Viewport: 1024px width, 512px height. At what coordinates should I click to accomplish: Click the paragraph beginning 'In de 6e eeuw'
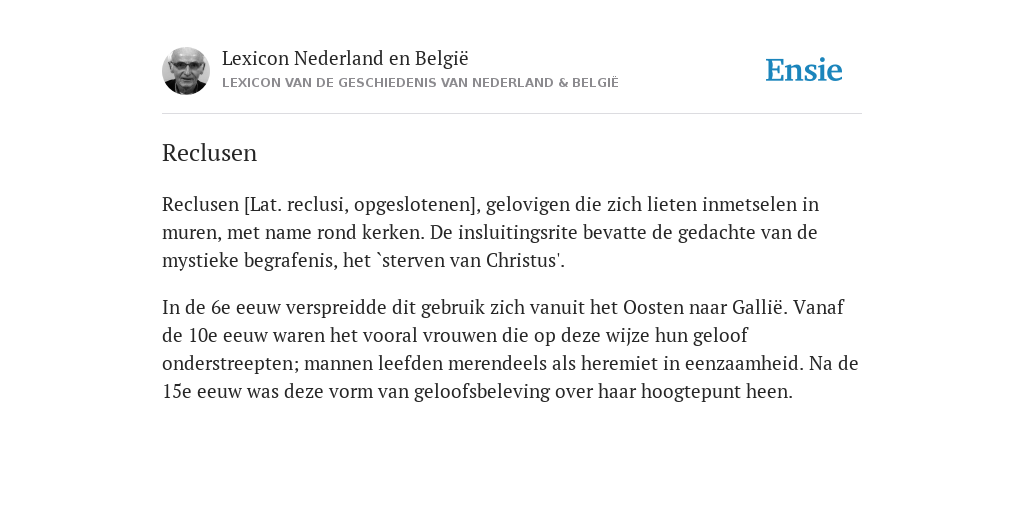(510, 349)
